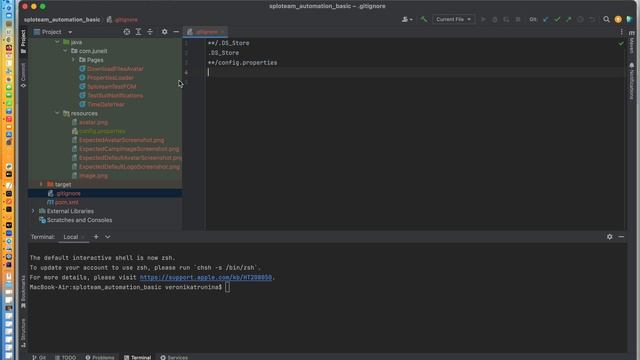Click the Run with Coverage icon
Screen dimensions: 640x360
click(x=506, y=19)
